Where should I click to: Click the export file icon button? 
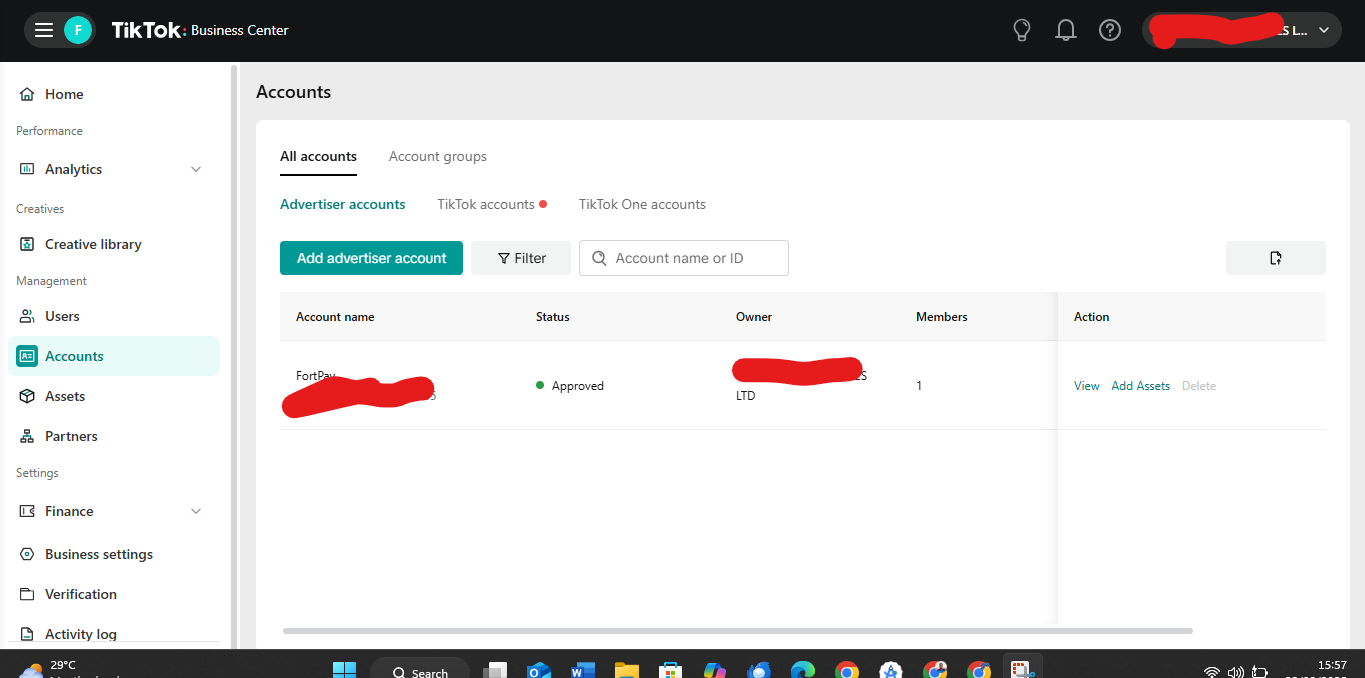[x=1275, y=258]
